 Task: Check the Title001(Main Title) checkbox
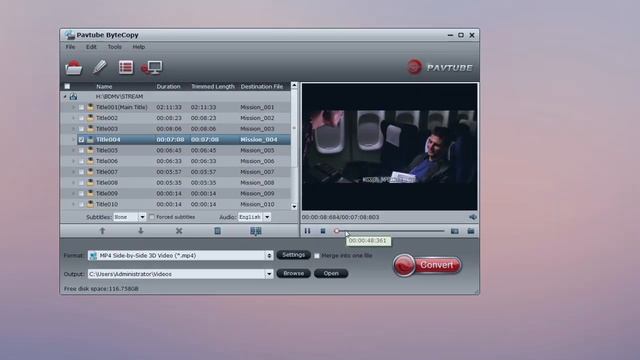click(81, 107)
